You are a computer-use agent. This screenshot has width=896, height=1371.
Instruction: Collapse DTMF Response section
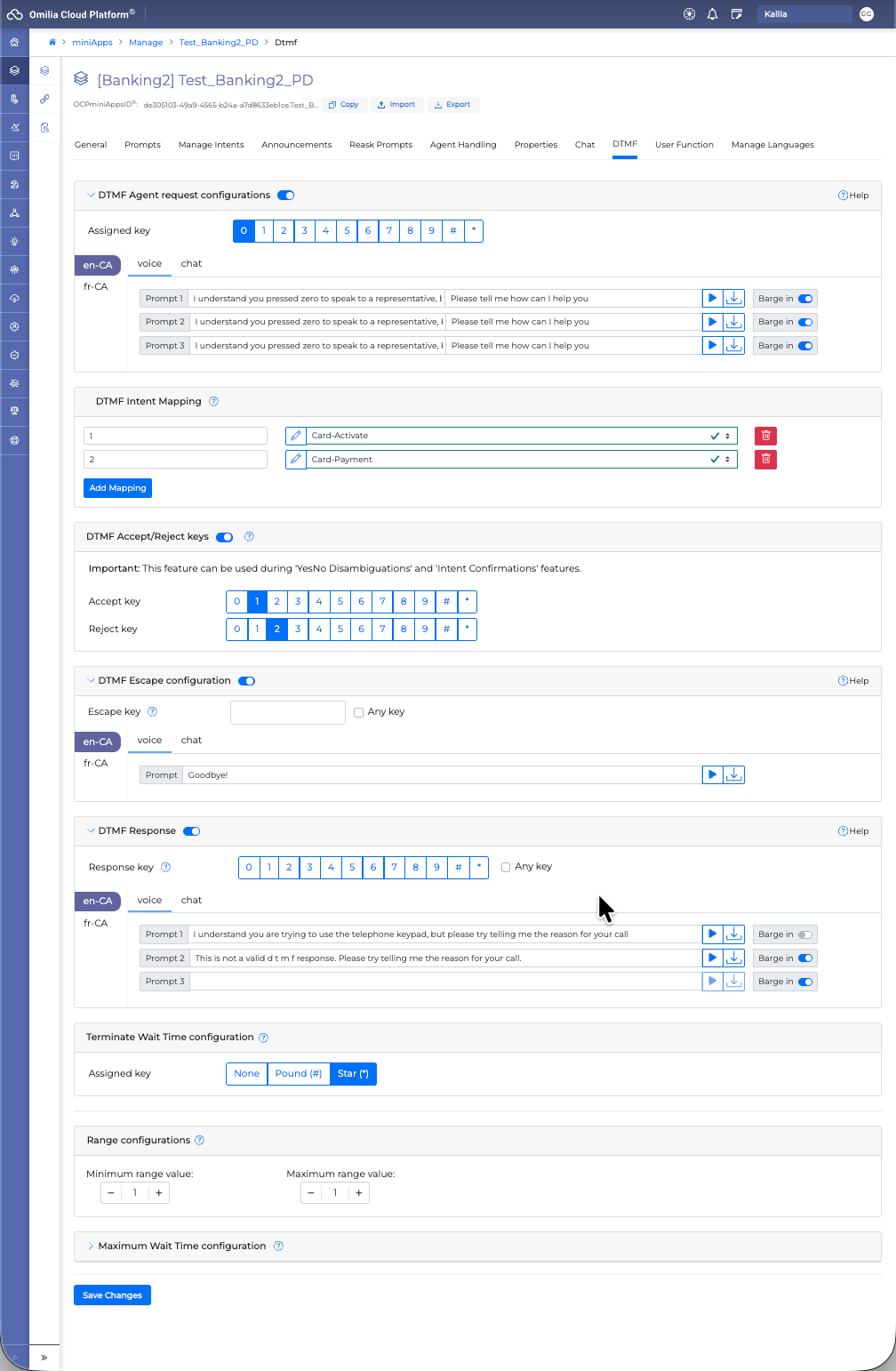[x=91, y=831]
